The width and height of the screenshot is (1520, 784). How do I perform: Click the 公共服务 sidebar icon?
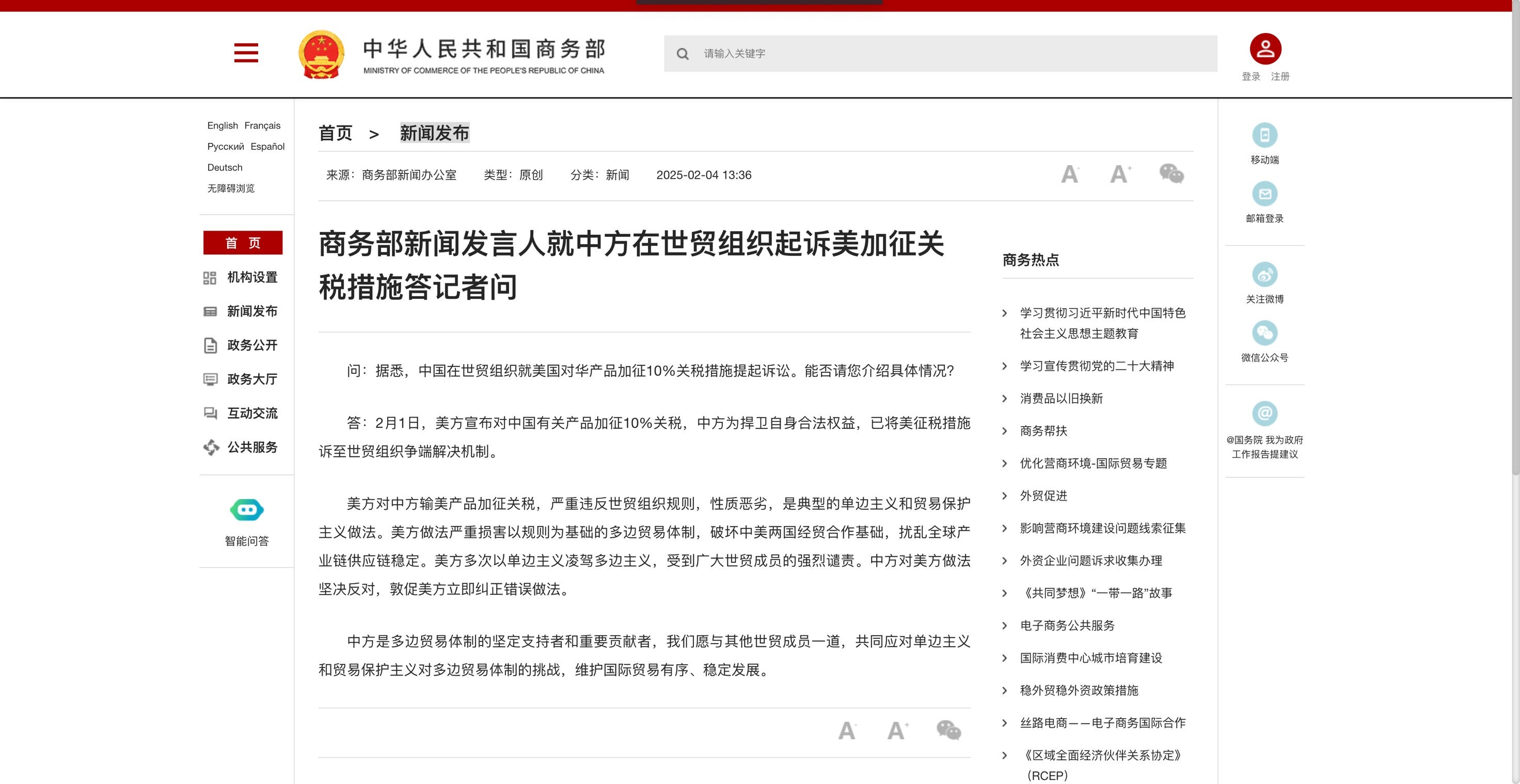[x=211, y=447]
